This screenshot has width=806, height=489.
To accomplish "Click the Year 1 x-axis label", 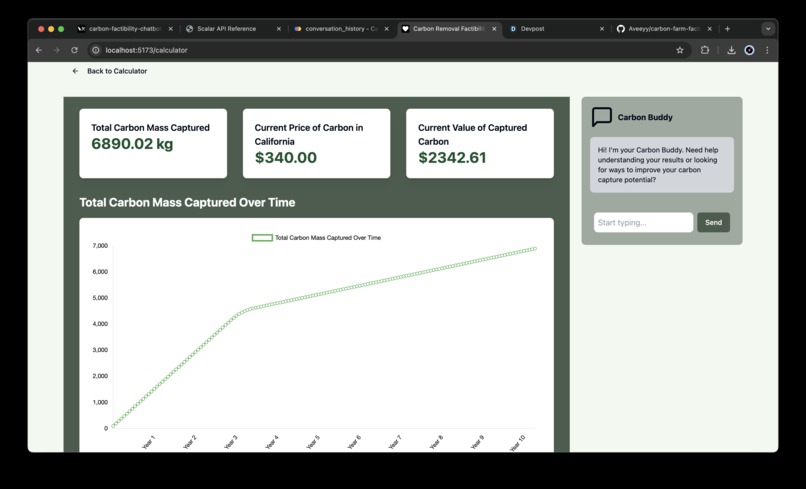I will pos(149,442).
